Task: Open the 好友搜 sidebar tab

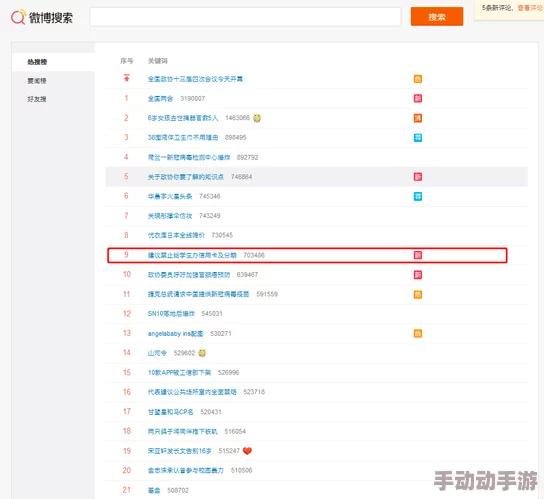Action: pos(37,99)
